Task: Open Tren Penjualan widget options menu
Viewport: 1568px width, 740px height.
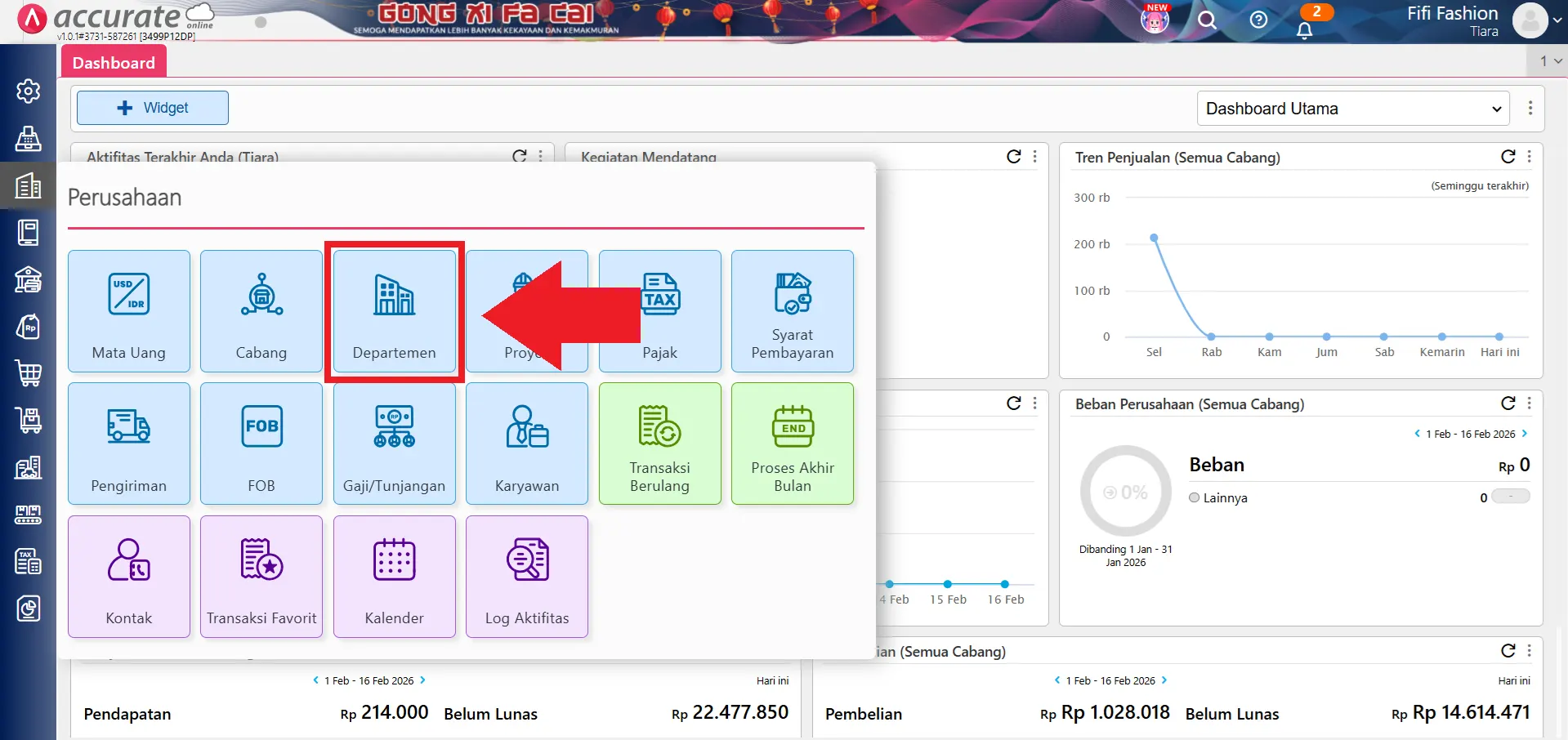Action: pyautogui.click(x=1529, y=157)
